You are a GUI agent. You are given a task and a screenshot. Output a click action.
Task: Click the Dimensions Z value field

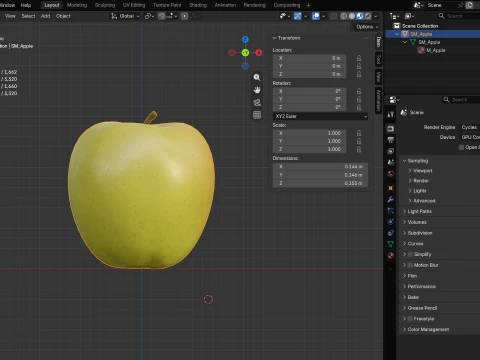[x=320, y=183]
